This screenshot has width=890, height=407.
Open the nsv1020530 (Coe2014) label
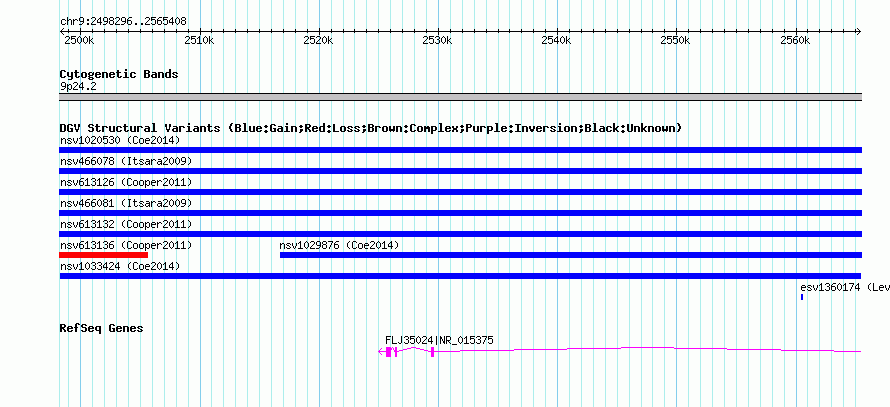click(x=120, y=140)
